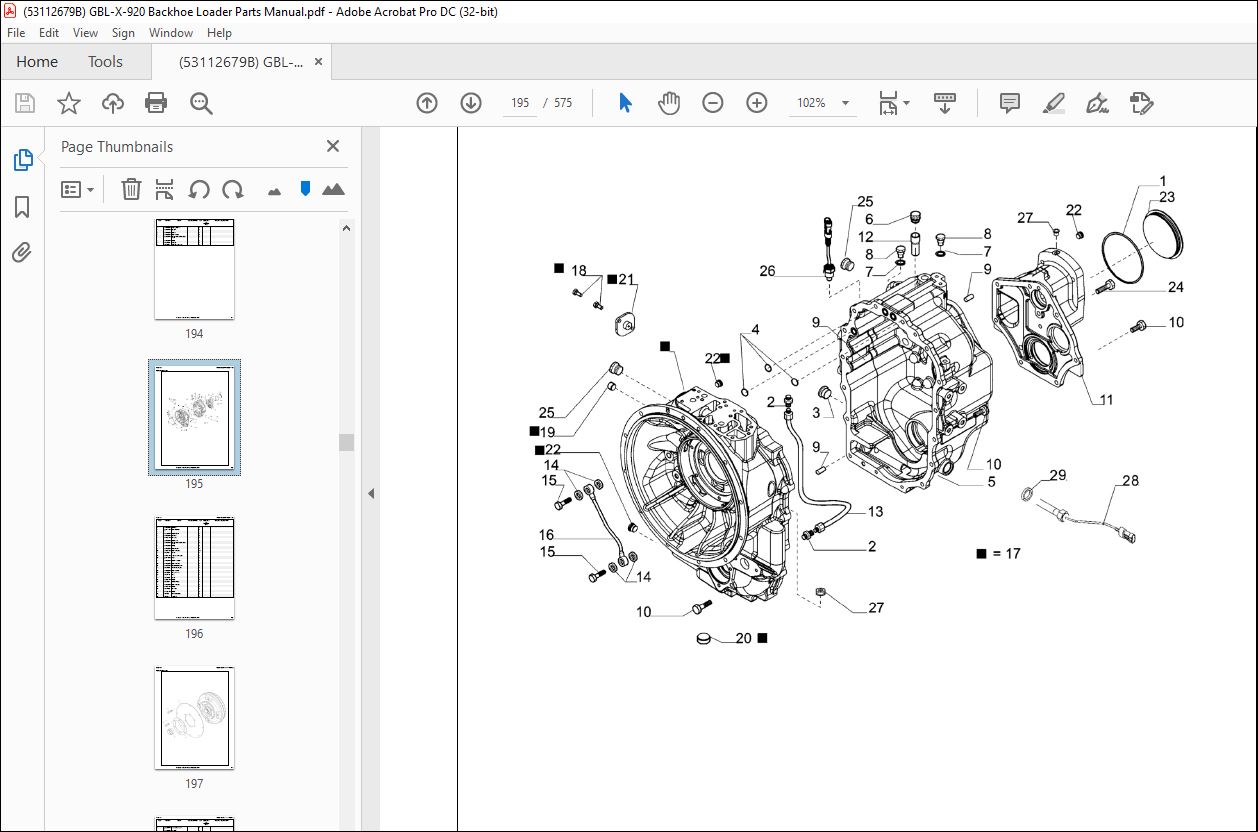Open the Attachments paperclip panel
The width and height of the screenshot is (1258, 832).
point(22,253)
